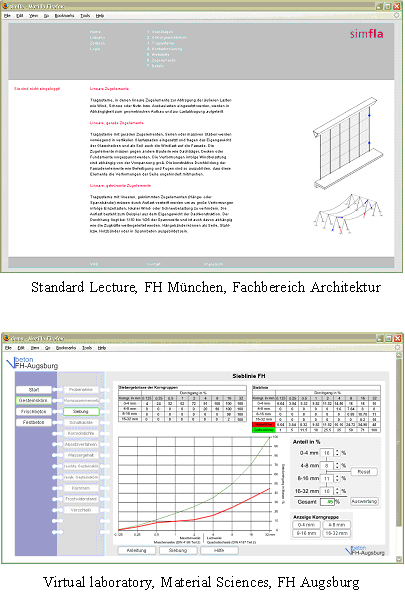405x592 pixels.
Task: Open Tools menu in beton window
Action: [x=87, y=348]
